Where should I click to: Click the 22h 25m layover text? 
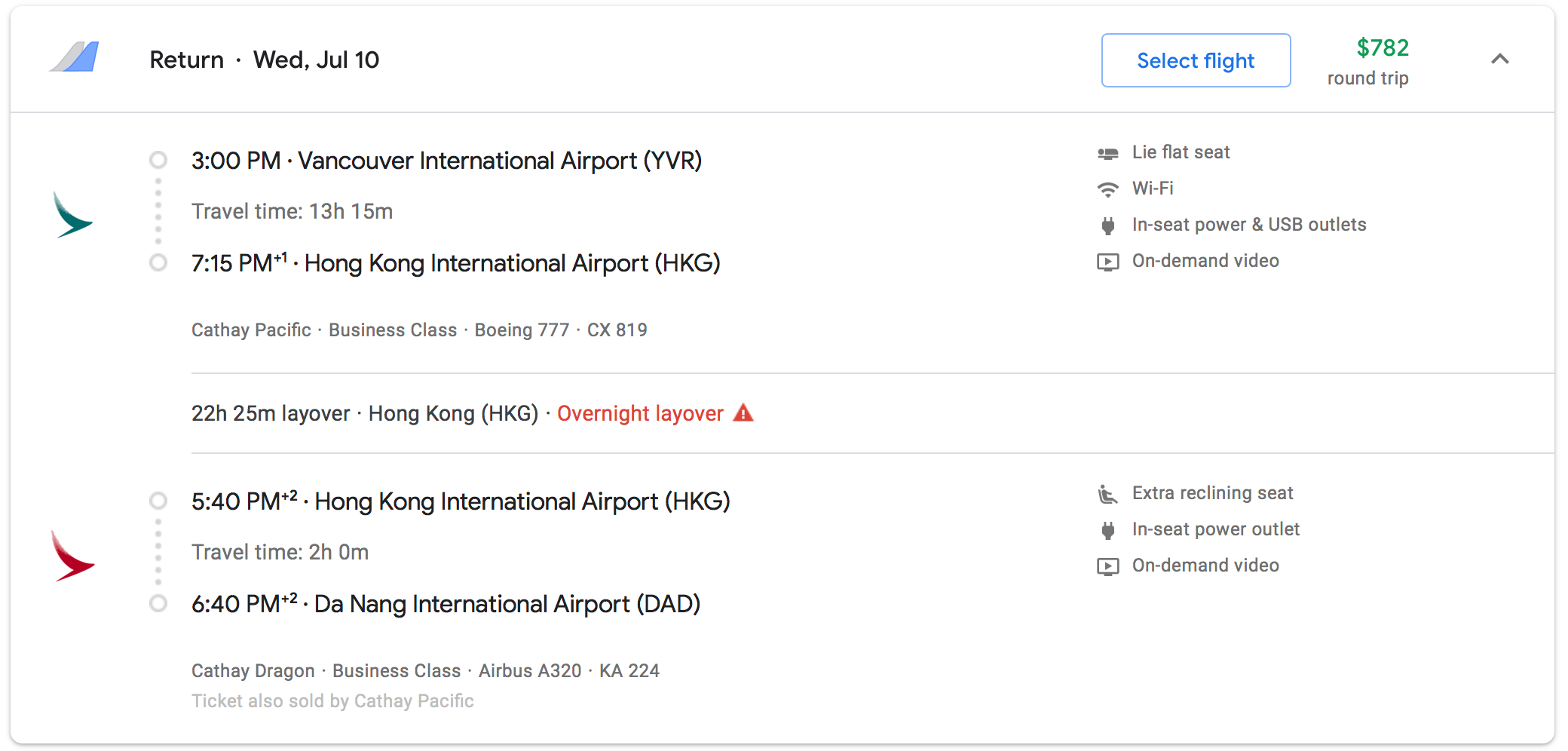point(271,413)
